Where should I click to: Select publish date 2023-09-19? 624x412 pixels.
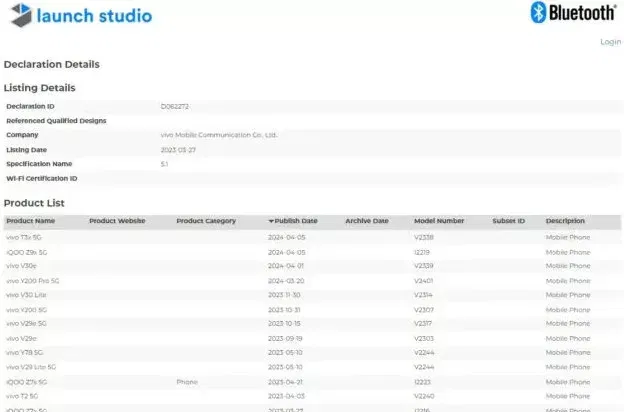tap(285, 339)
